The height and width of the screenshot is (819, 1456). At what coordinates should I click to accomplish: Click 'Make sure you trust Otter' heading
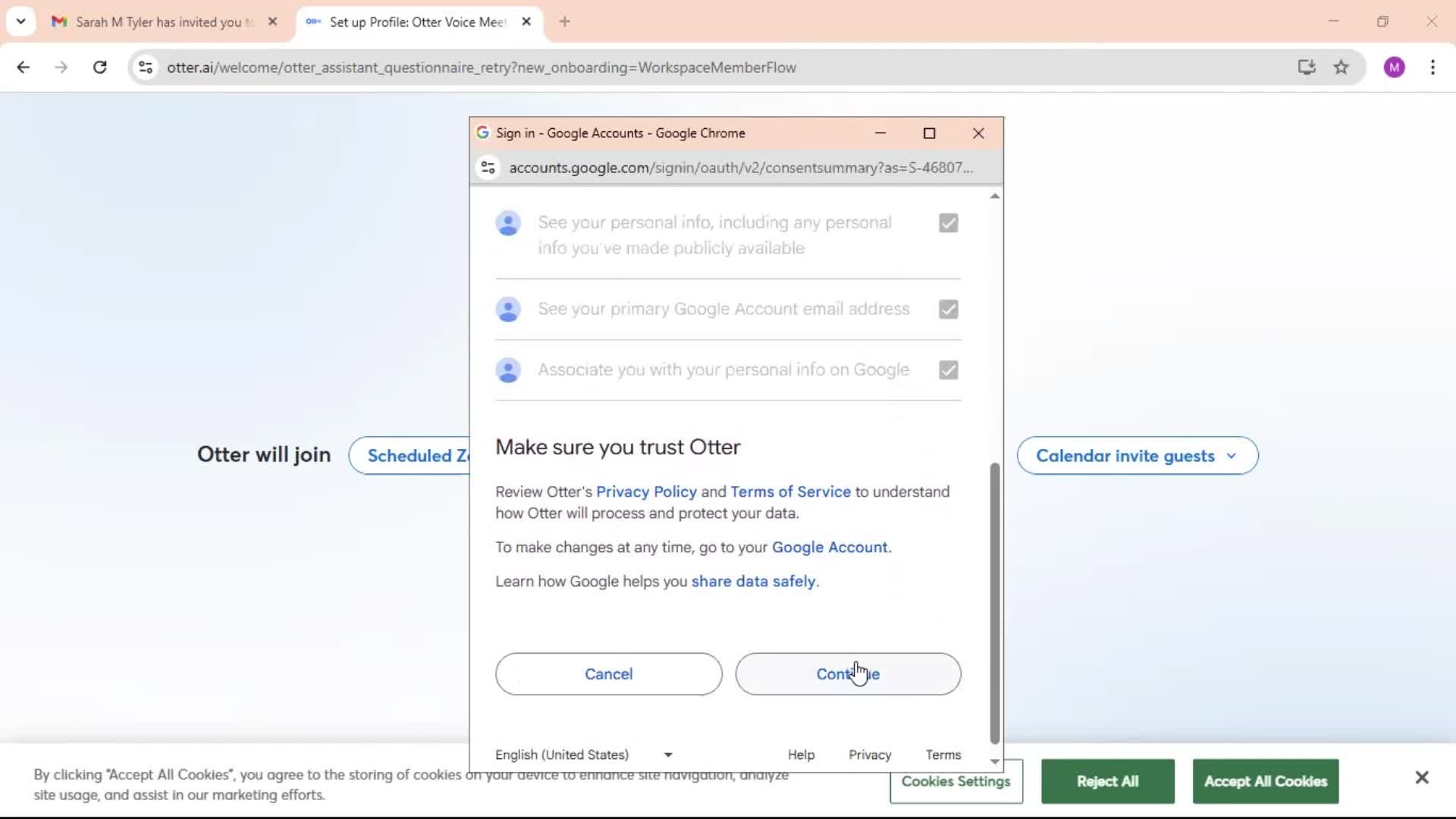(618, 447)
